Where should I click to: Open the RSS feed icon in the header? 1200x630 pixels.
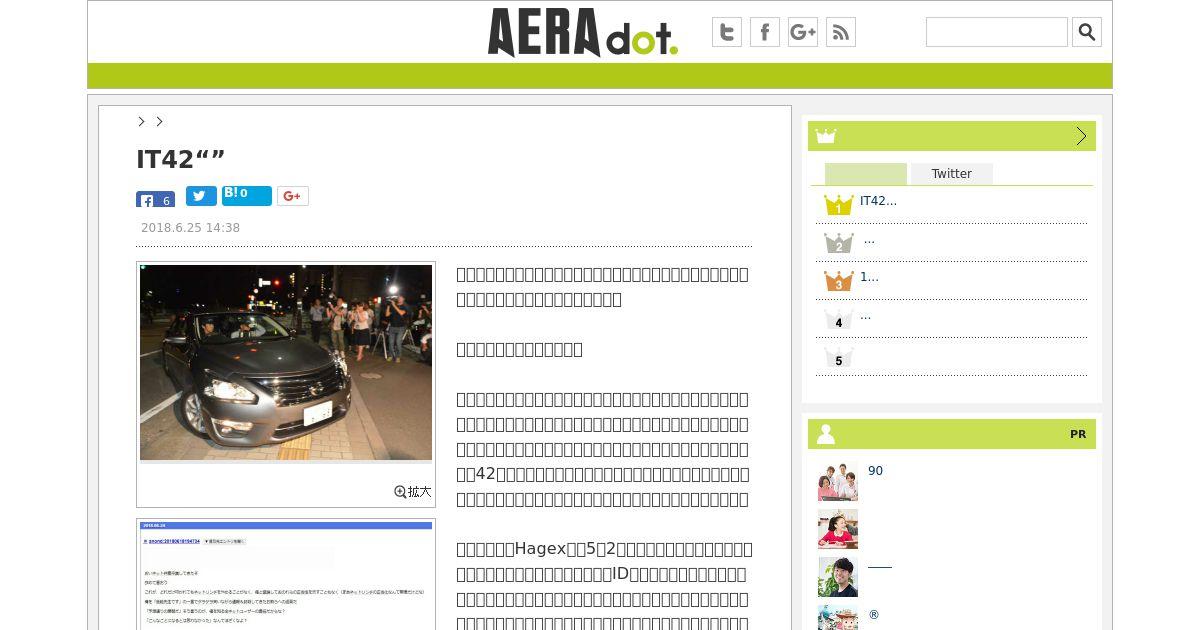[x=841, y=32]
